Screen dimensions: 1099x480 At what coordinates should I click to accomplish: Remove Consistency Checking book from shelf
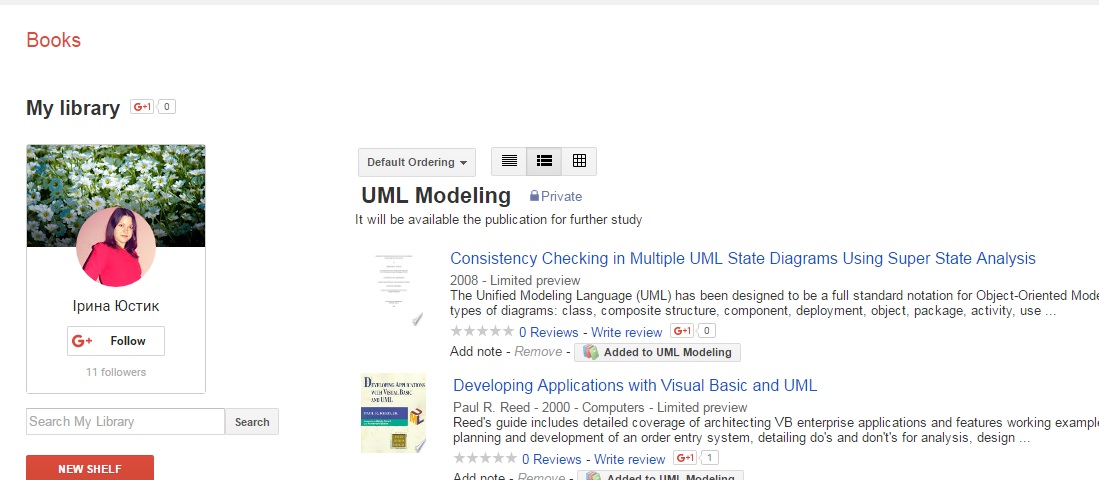(538, 352)
